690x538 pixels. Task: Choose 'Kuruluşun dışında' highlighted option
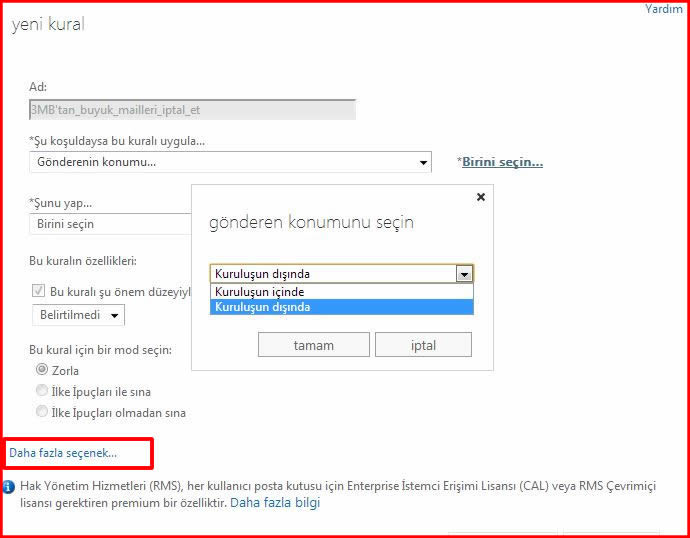pos(262,307)
